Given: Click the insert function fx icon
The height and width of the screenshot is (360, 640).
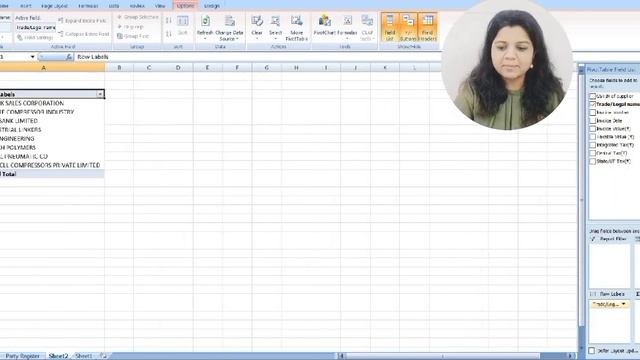Looking at the screenshot, I should point(69,57).
